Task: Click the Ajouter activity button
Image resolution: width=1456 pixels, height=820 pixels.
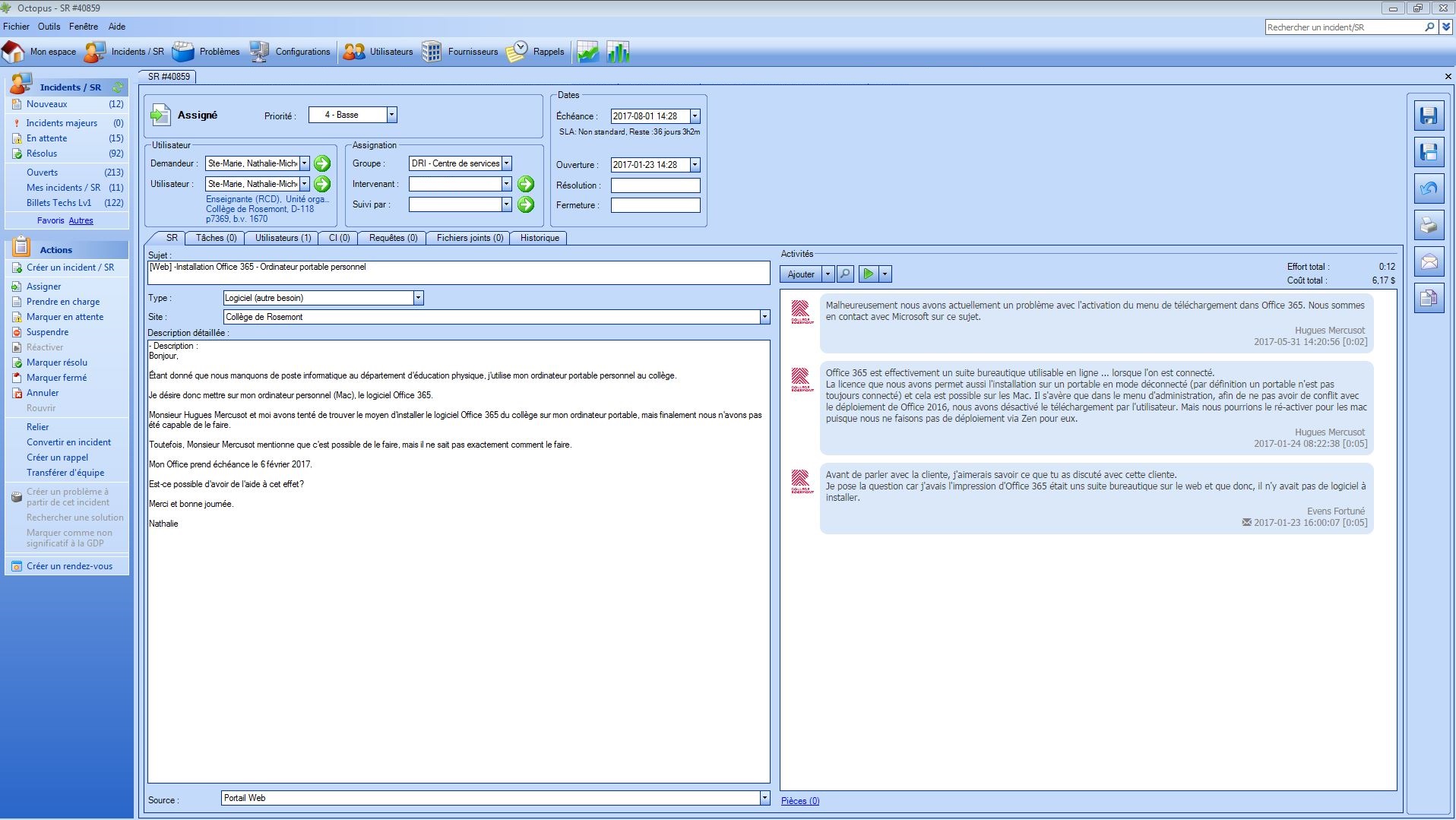Action: pos(800,274)
